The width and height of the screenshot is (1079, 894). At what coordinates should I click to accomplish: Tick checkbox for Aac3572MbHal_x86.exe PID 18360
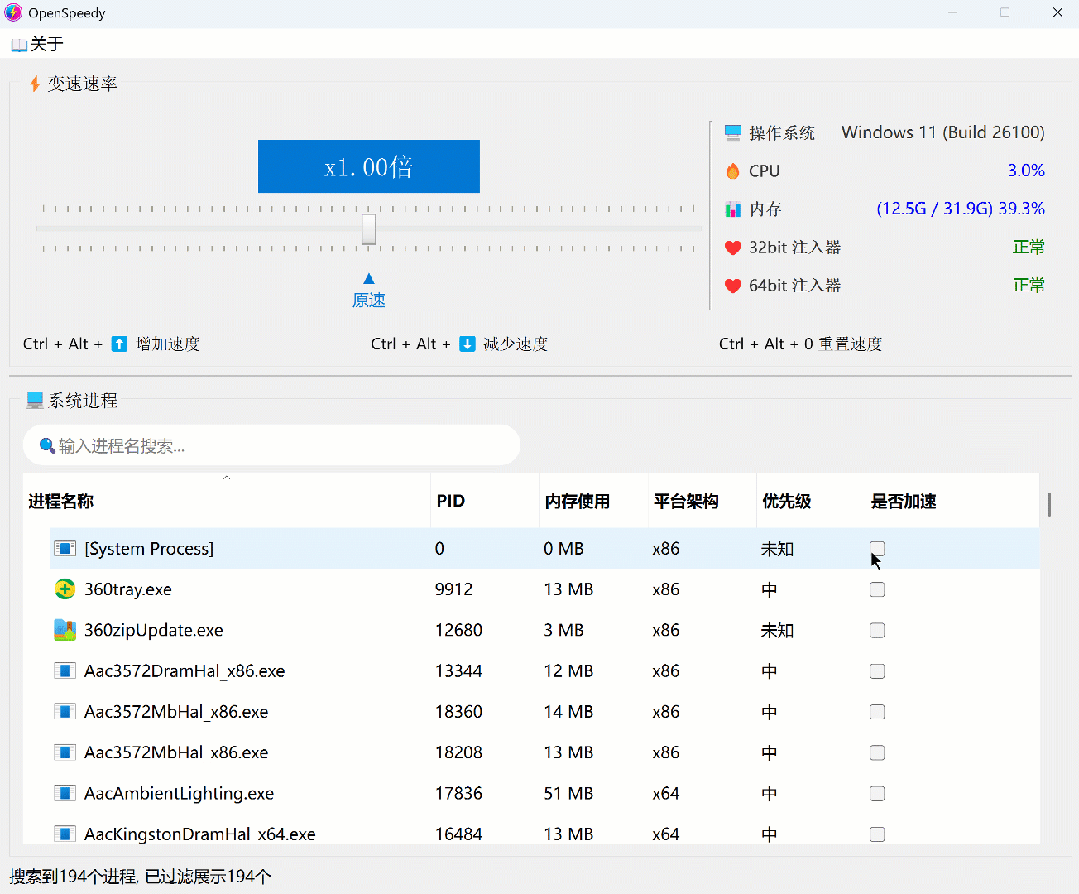(x=877, y=712)
